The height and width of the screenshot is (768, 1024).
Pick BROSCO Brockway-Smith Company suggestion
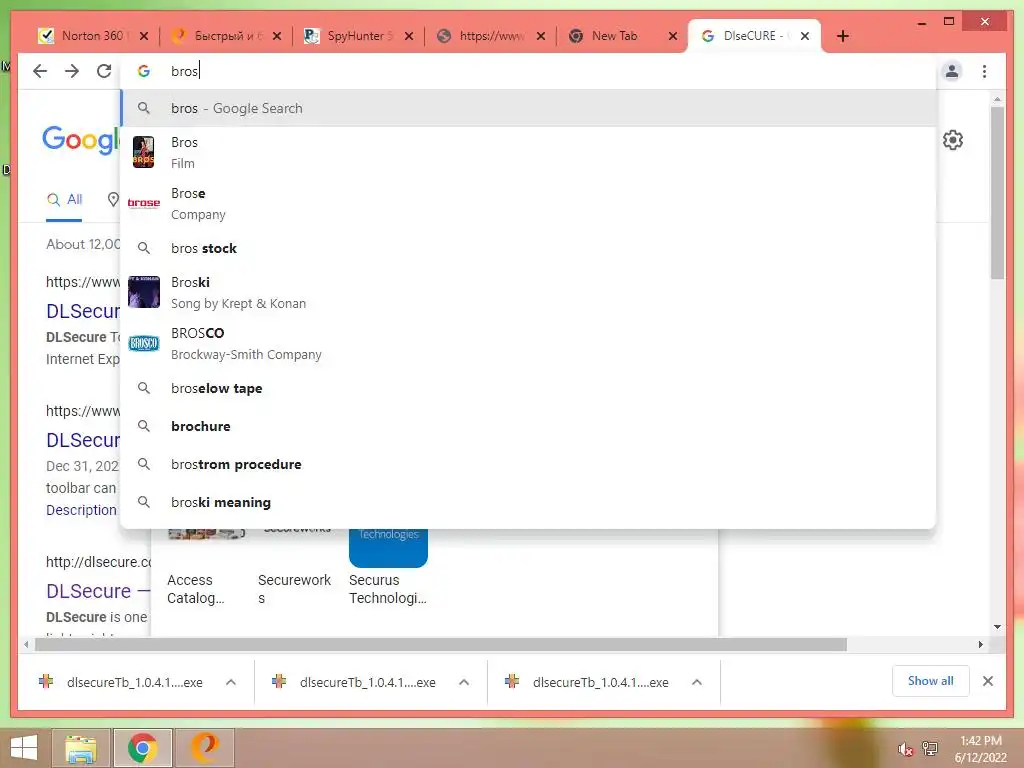point(528,344)
